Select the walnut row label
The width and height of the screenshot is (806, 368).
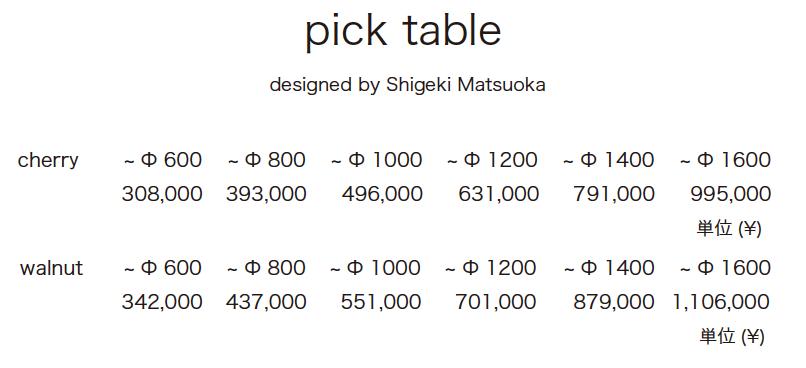point(51,268)
